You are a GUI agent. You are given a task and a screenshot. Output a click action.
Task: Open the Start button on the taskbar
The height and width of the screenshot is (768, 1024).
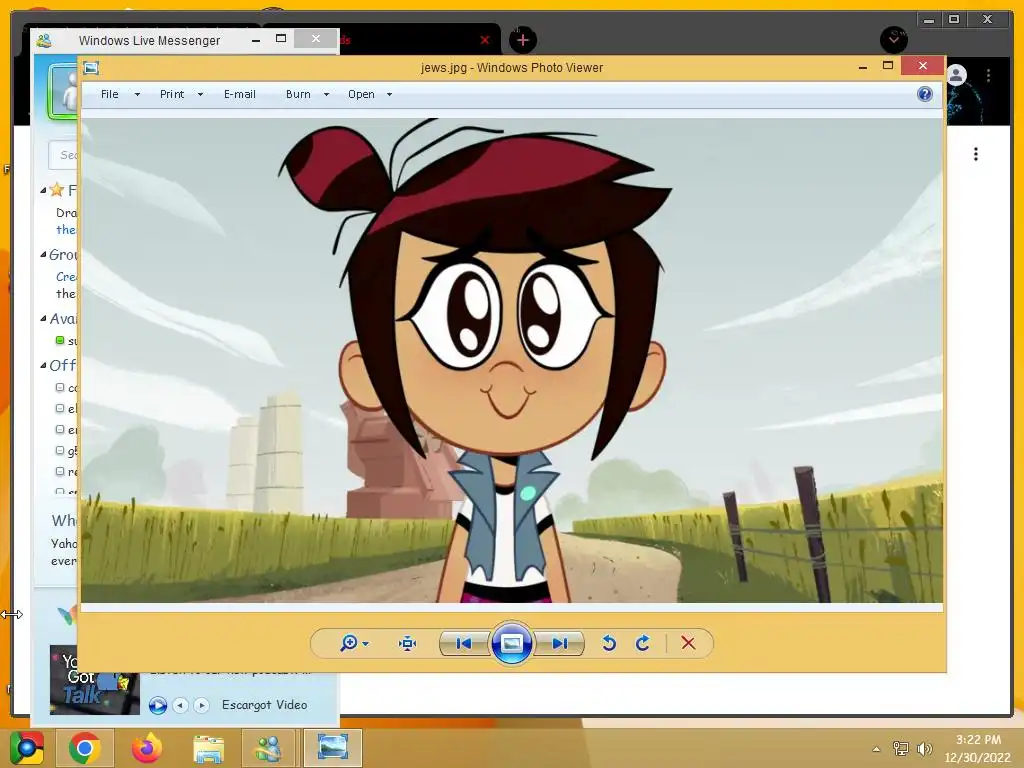click(x=27, y=748)
